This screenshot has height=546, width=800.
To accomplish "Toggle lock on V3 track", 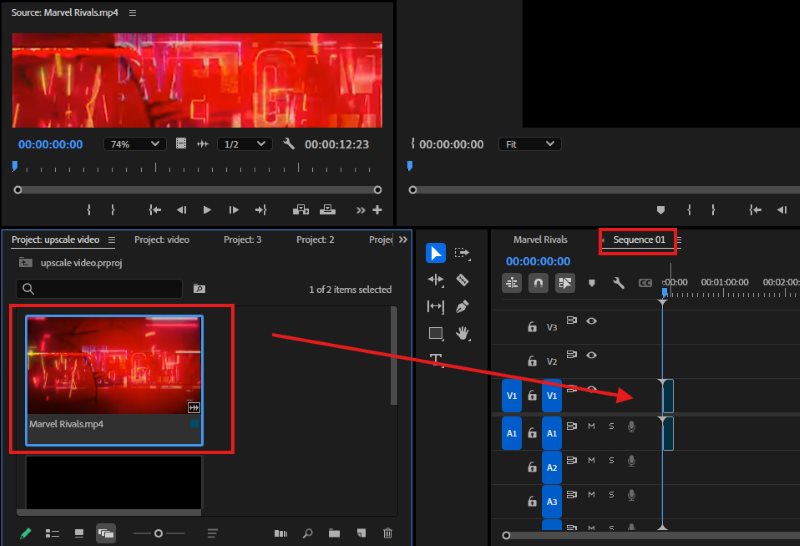I will point(532,327).
